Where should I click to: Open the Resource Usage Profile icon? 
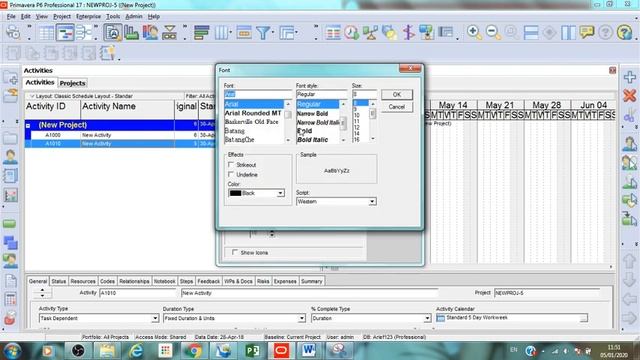coord(150,32)
